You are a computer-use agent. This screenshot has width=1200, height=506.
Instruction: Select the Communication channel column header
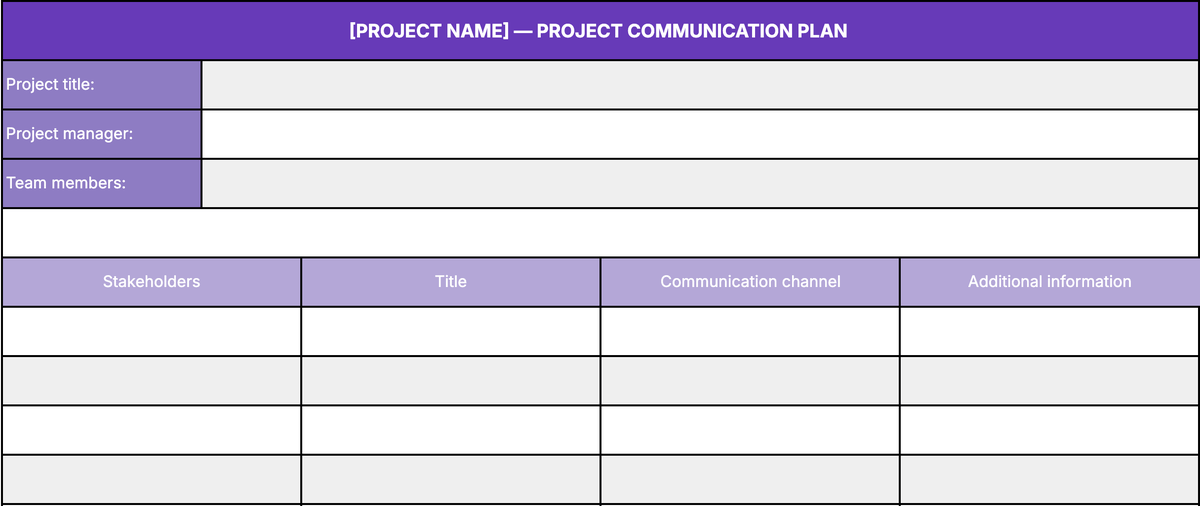point(750,282)
